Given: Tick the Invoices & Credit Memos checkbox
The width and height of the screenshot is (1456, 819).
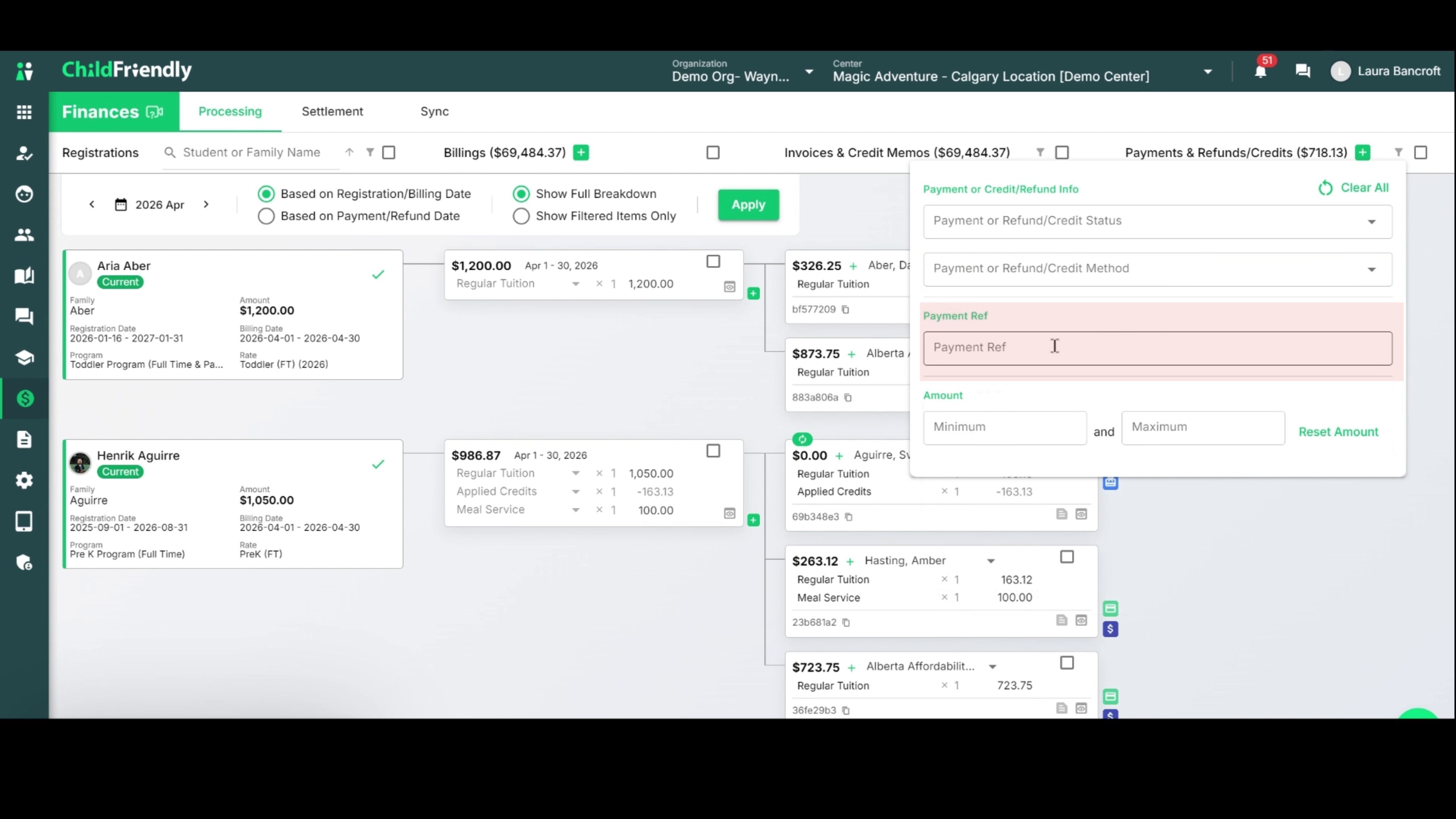Looking at the screenshot, I should [1062, 153].
